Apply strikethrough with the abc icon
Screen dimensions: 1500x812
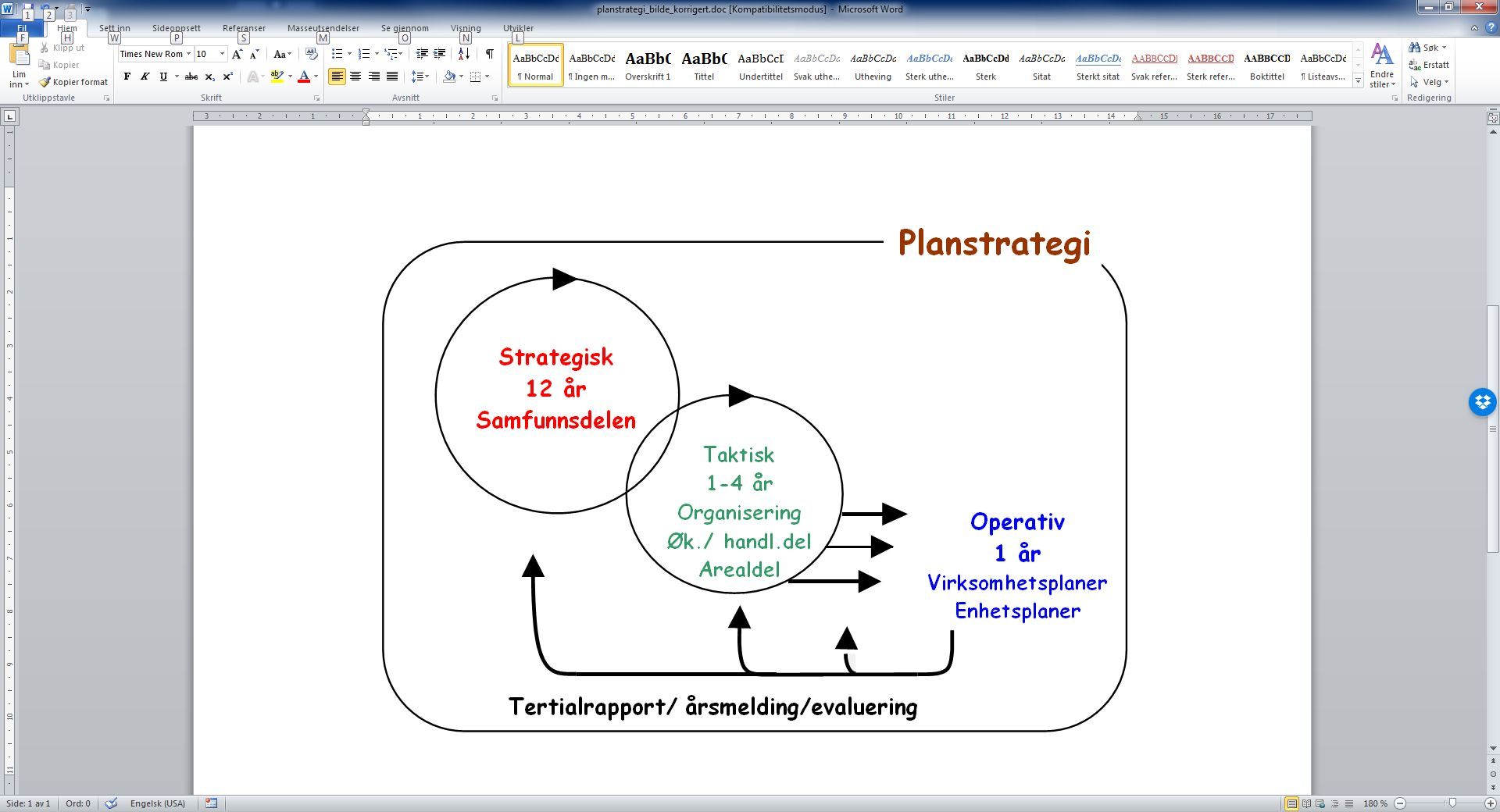coord(191,77)
